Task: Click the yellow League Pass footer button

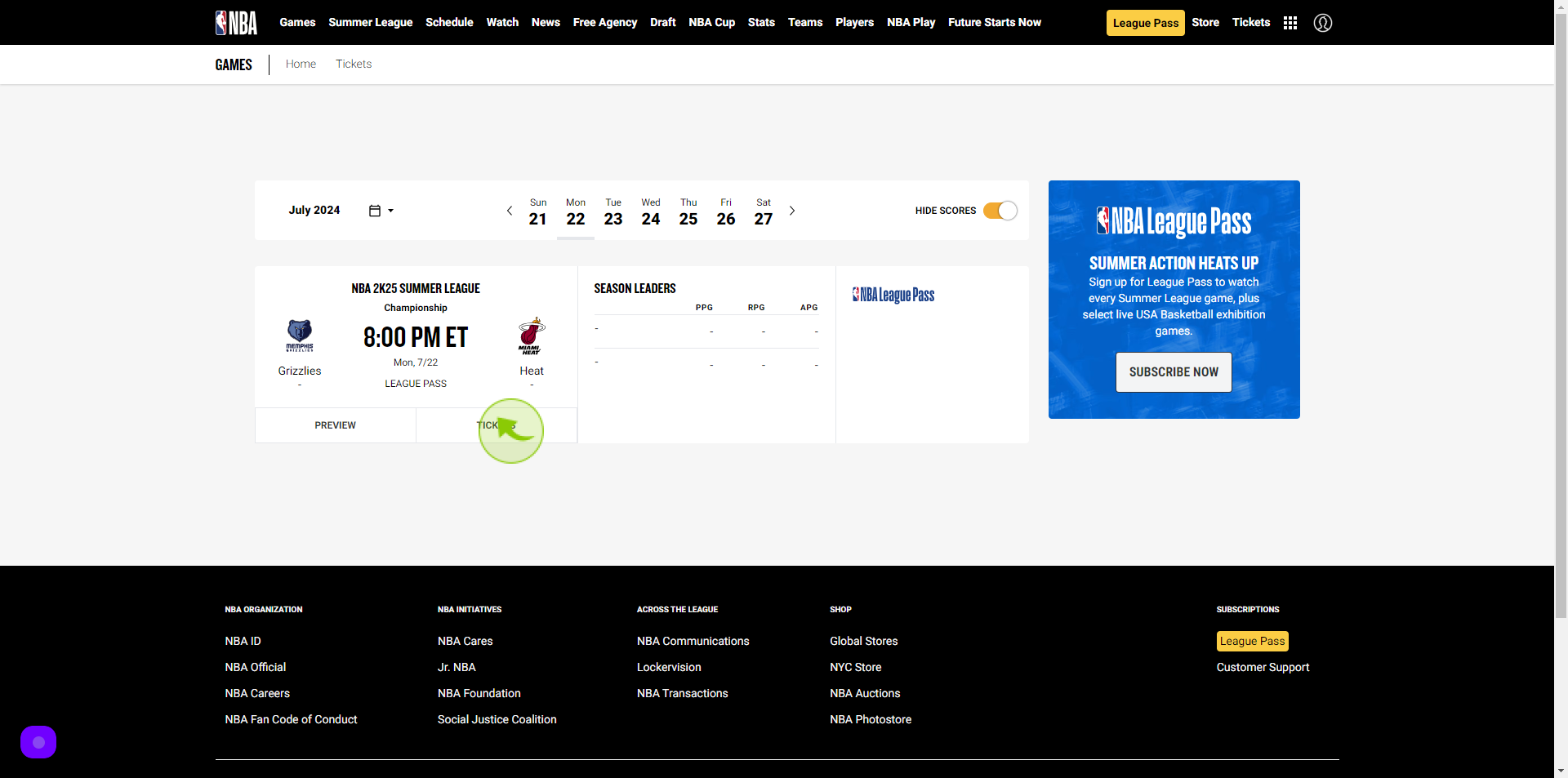Action: [x=1253, y=641]
